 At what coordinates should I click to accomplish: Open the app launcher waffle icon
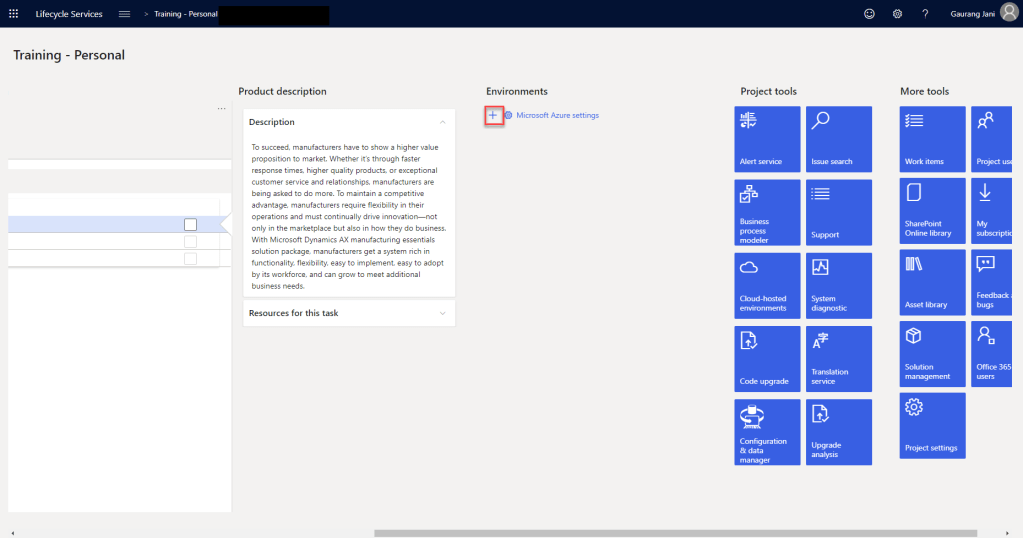[x=14, y=14]
